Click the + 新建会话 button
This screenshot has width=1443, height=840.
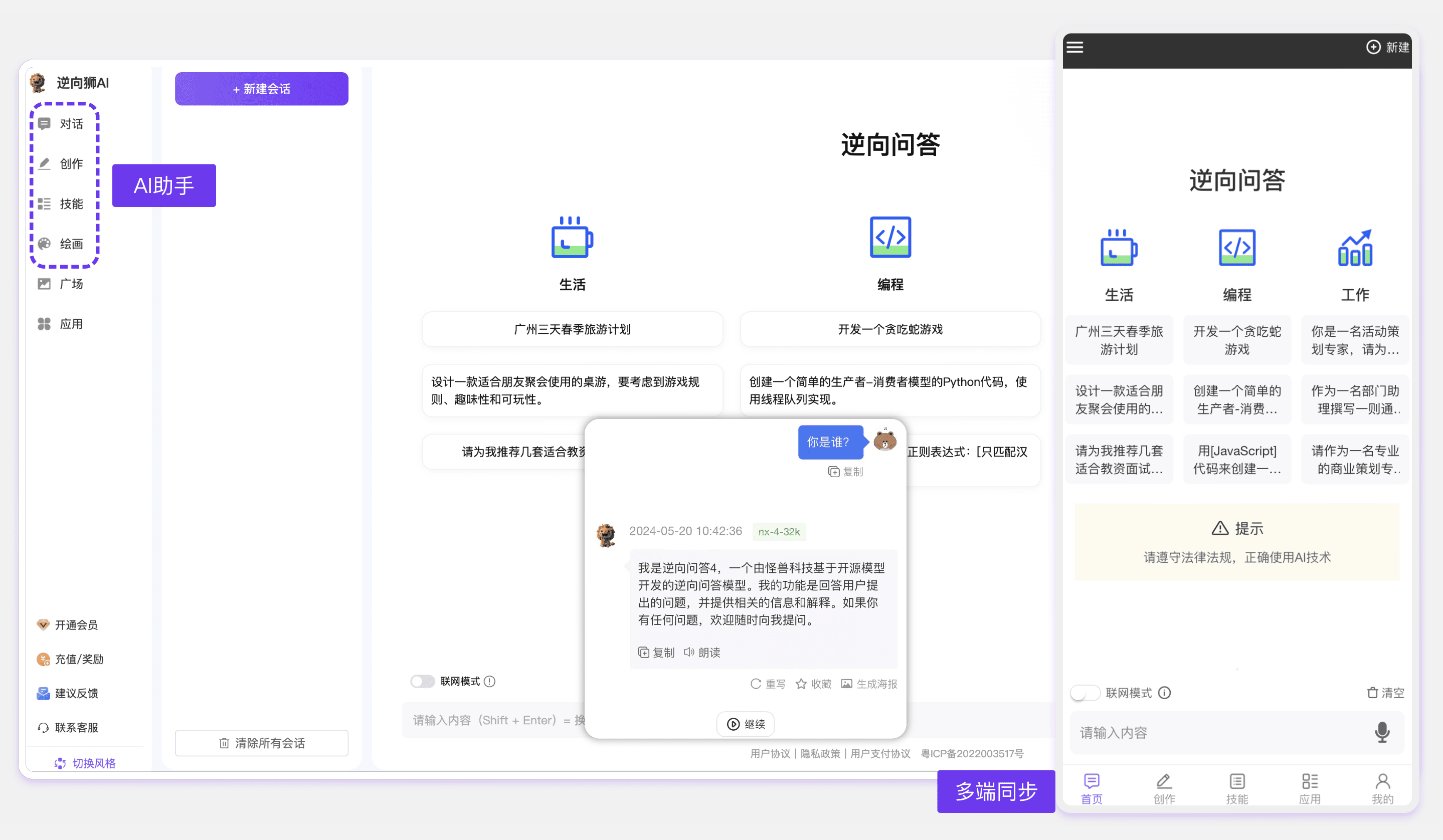262,89
